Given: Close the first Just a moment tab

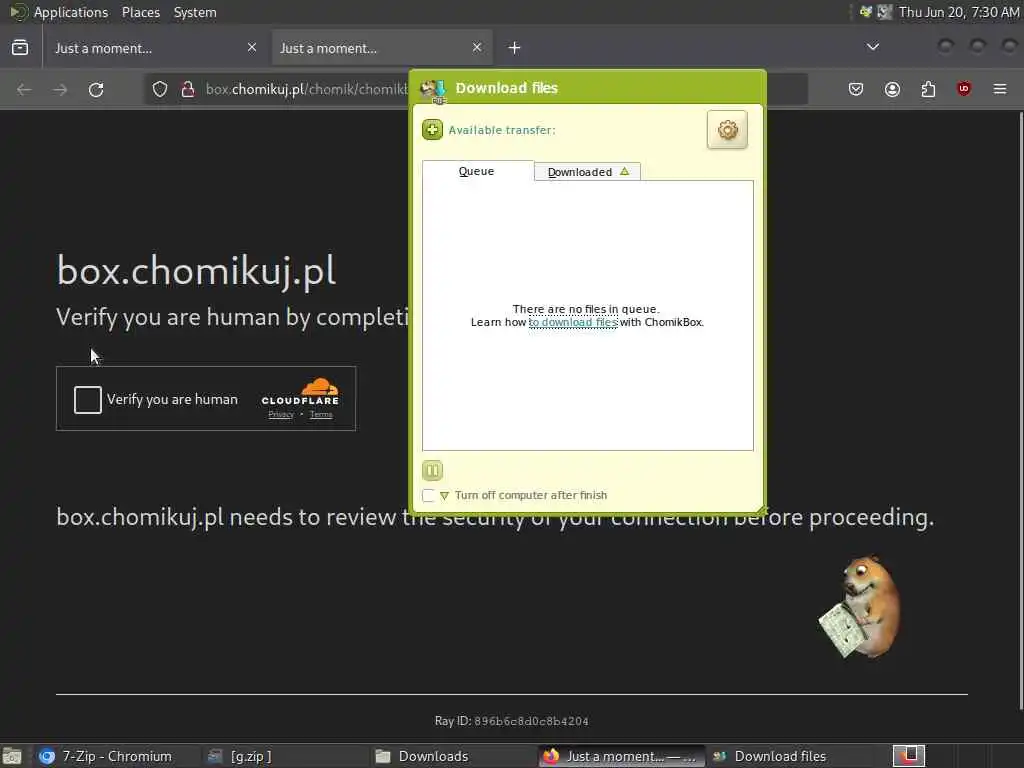Looking at the screenshot, I should pos(252,47).
